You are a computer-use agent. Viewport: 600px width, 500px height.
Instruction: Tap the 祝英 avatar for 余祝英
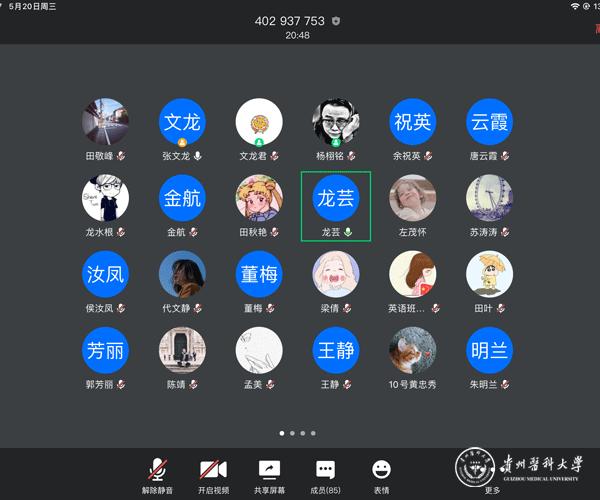point(413,122)
